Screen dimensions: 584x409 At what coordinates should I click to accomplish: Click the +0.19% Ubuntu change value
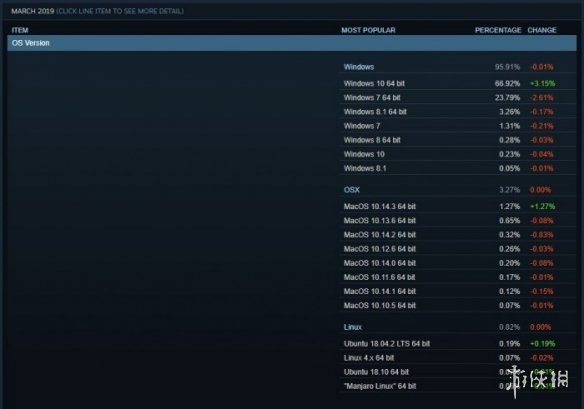543,343
